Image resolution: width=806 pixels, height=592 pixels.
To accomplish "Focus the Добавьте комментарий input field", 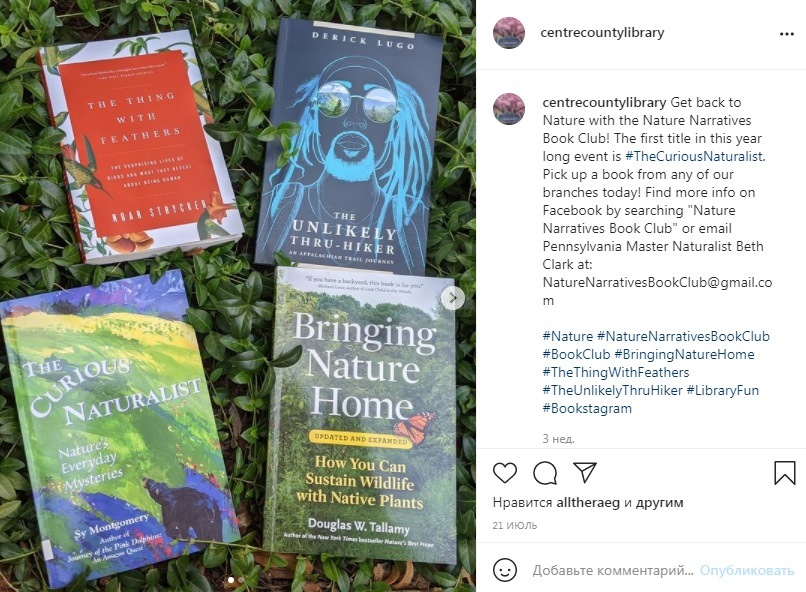I will click(x=613, y=570).
